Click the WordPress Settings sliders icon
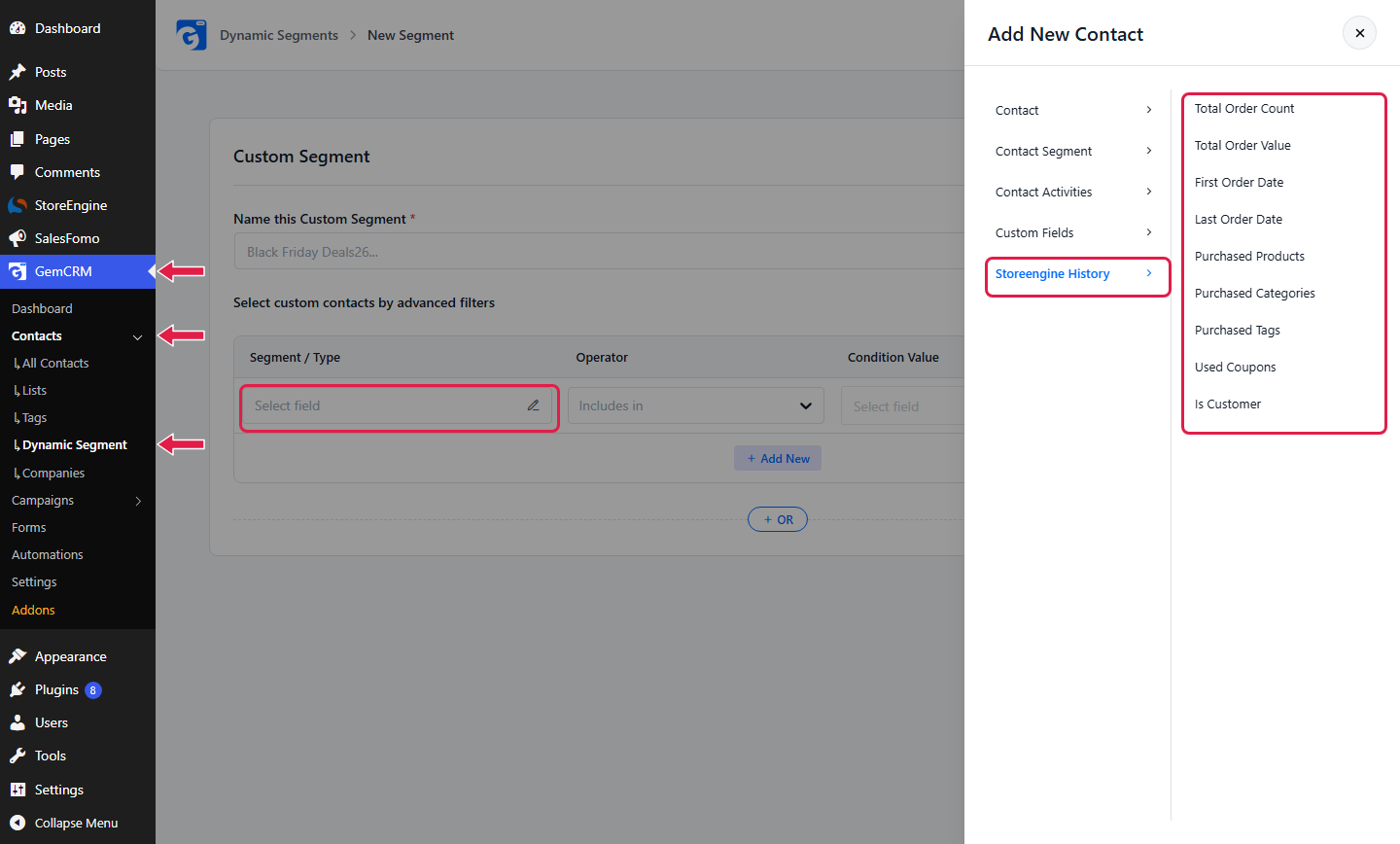Viewport: 1400px width, 844px height. 17,790
